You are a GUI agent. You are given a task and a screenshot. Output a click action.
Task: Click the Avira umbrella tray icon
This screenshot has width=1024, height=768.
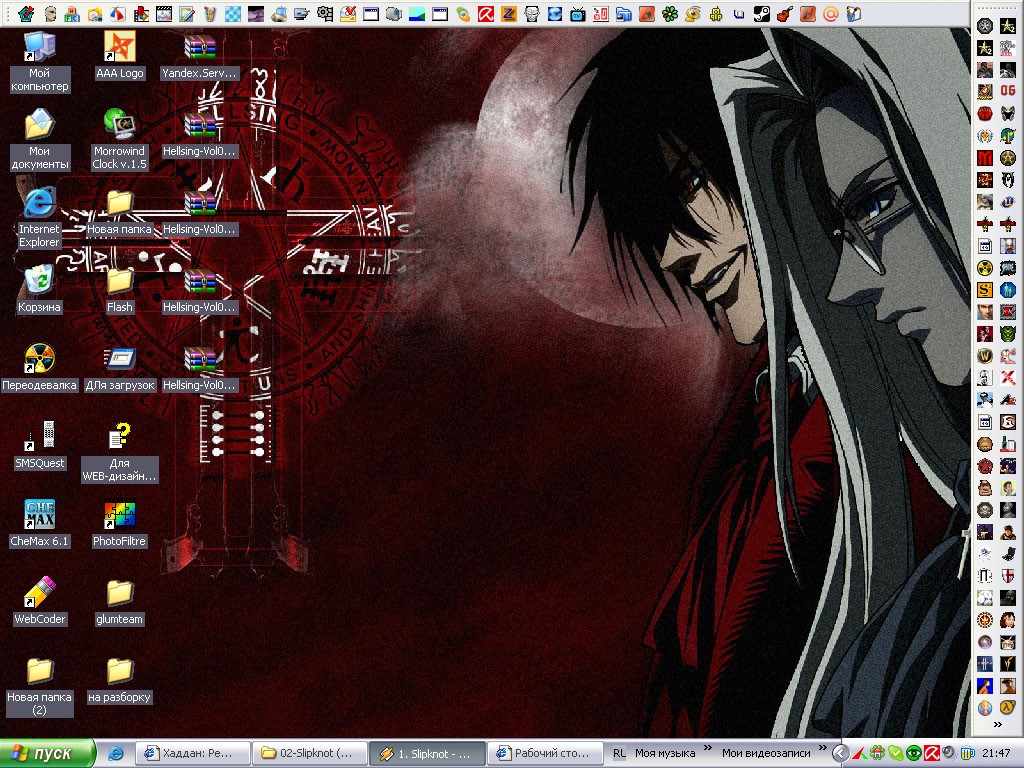pyautogui.click(x=931, y=754)
